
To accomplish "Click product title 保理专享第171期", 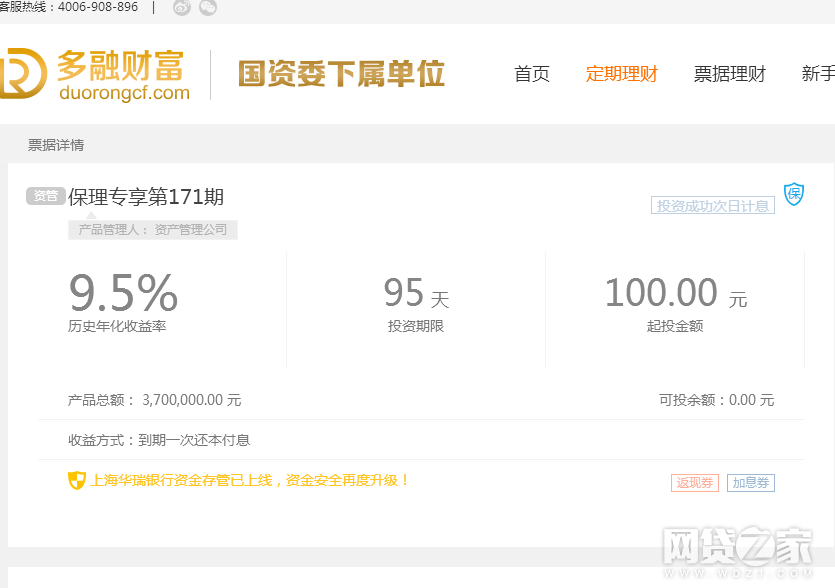I will pyautogui.click(x=146, y=197).
